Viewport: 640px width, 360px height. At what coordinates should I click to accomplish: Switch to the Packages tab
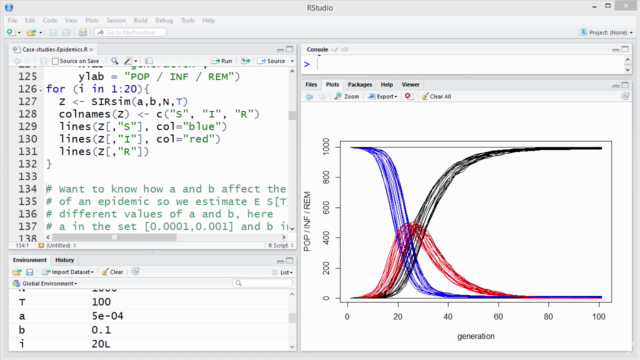[x=360, y=84]
